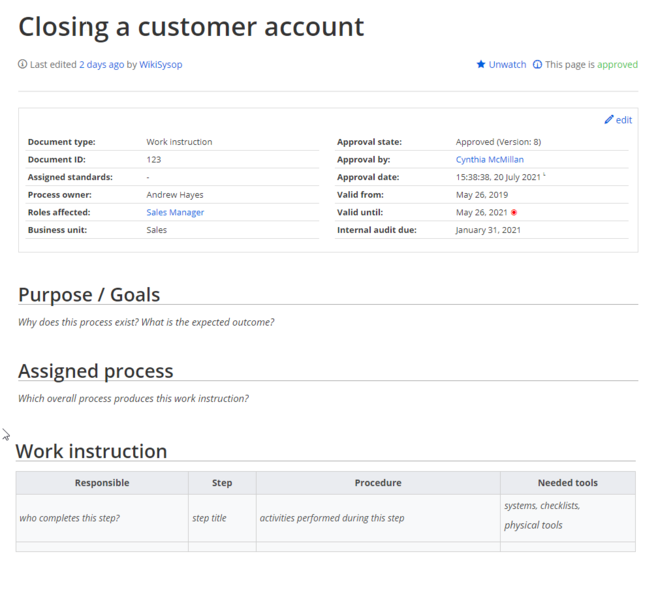
Task: Click the info icon before 'This page is'
Action: 538,65
